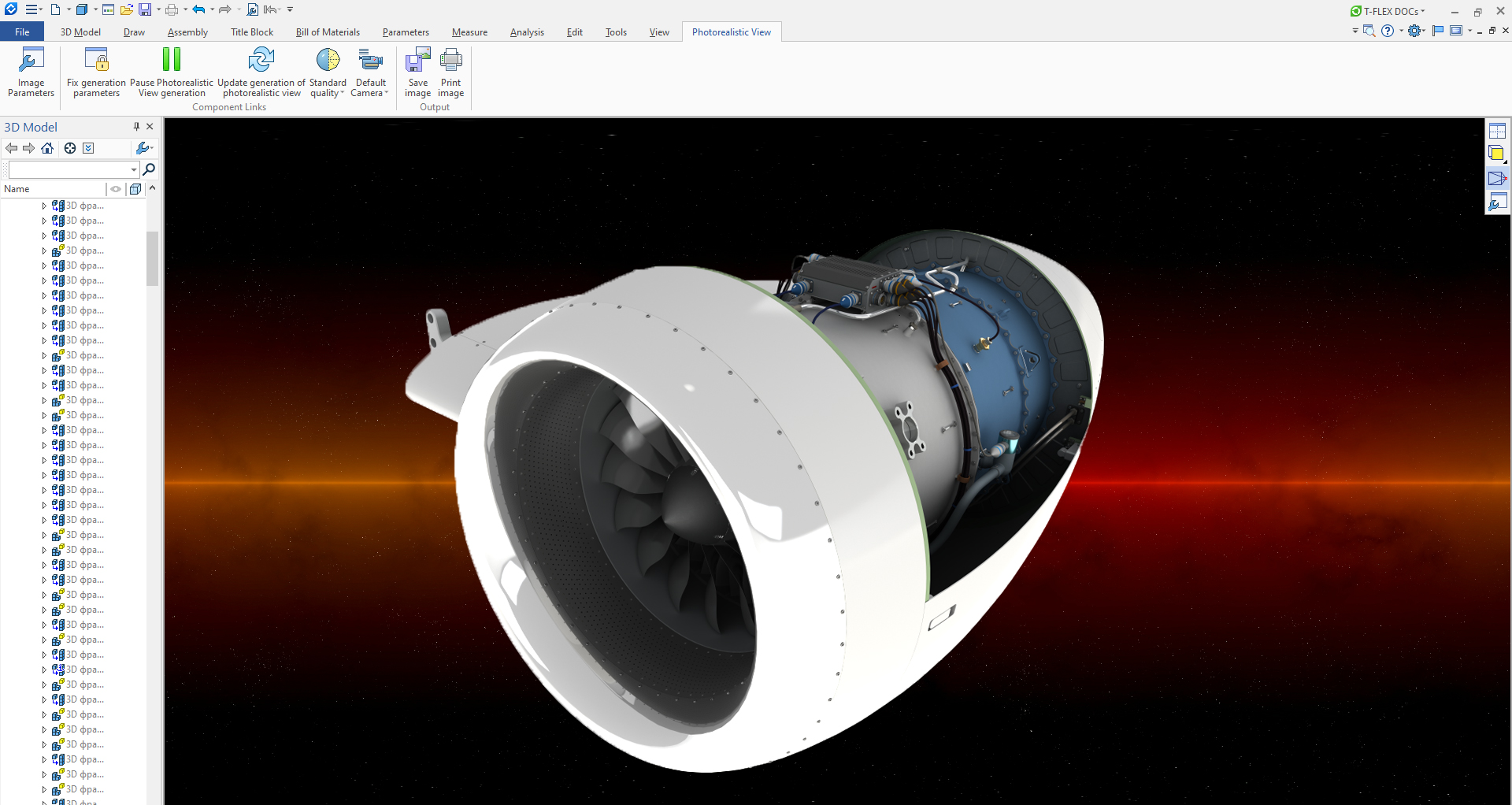Redo last action
The width and height of the screenshot is (1512, 805).
[x=225, y=9]
